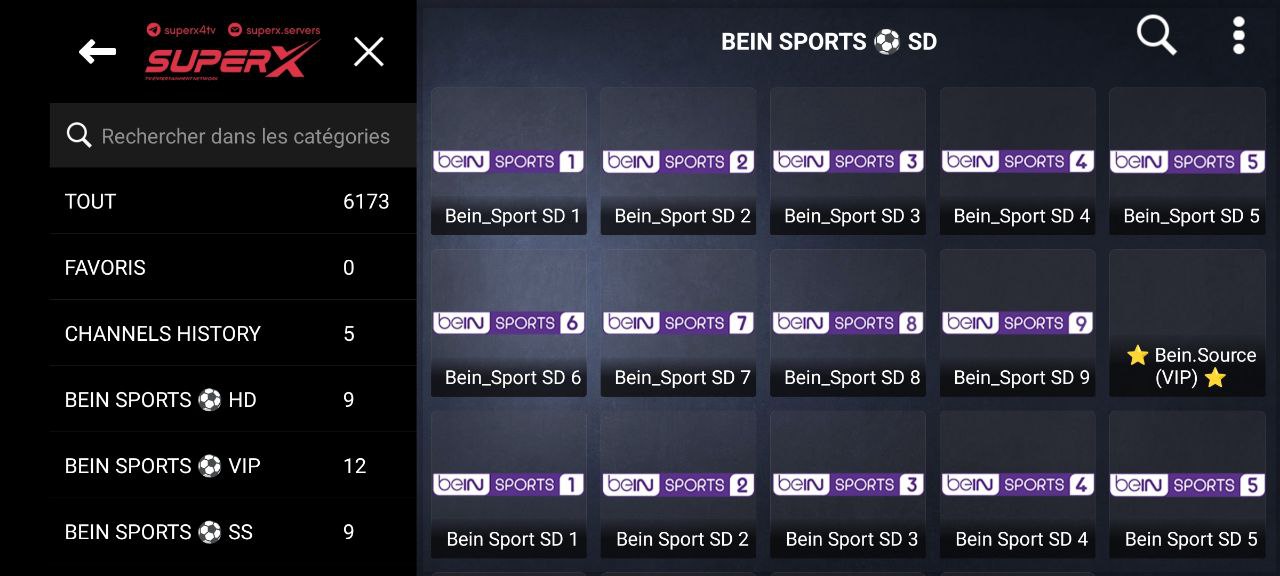
Task: Play Bein_Sport SD 3 channel
Action: coord(848,161)
